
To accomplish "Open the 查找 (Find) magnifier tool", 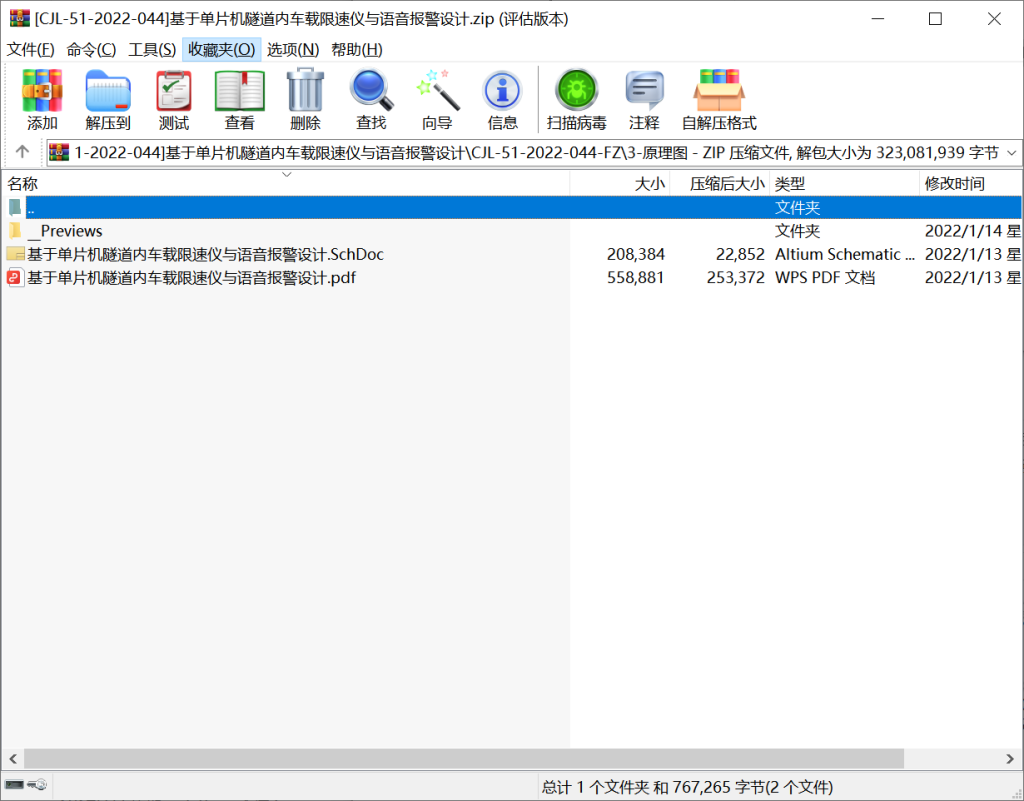I will pos(371,100).
